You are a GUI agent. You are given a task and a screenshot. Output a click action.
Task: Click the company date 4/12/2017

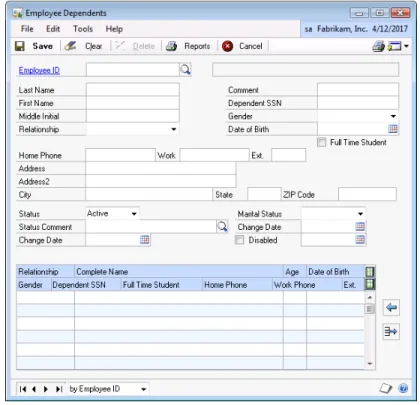390,29
